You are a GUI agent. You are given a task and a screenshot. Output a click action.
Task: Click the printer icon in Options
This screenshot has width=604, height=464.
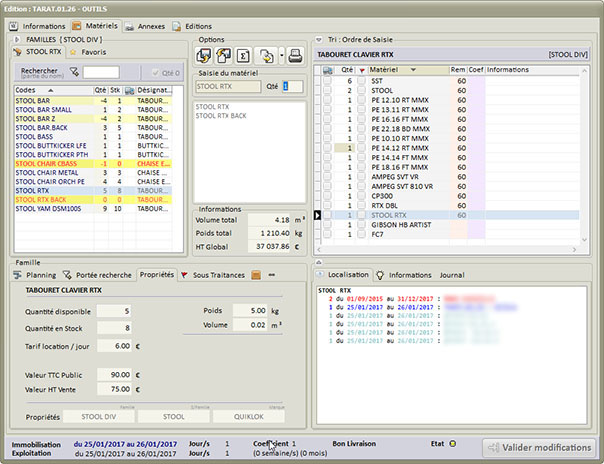(296, 54)
